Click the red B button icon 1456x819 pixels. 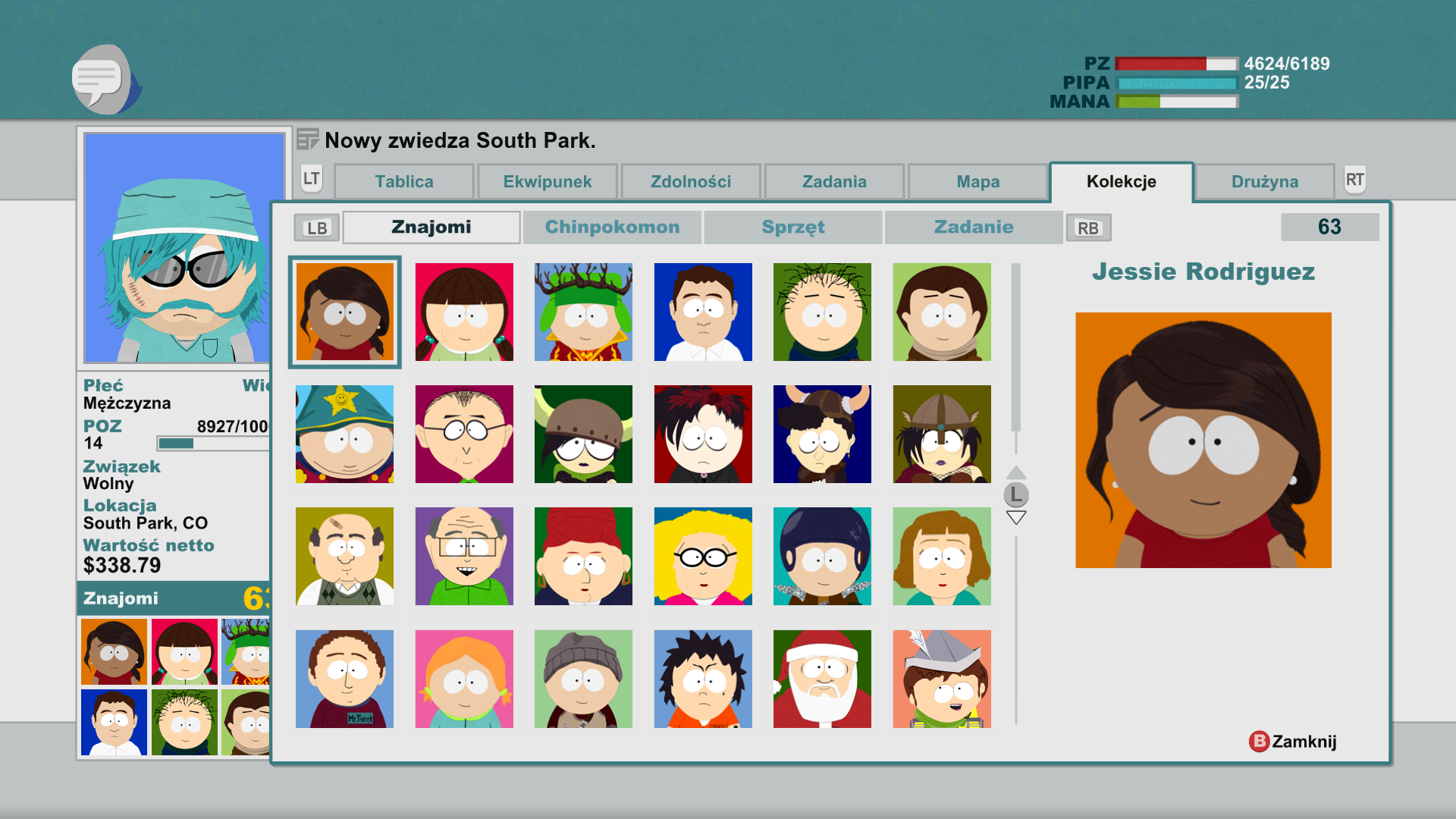(x=1259, y=741)
